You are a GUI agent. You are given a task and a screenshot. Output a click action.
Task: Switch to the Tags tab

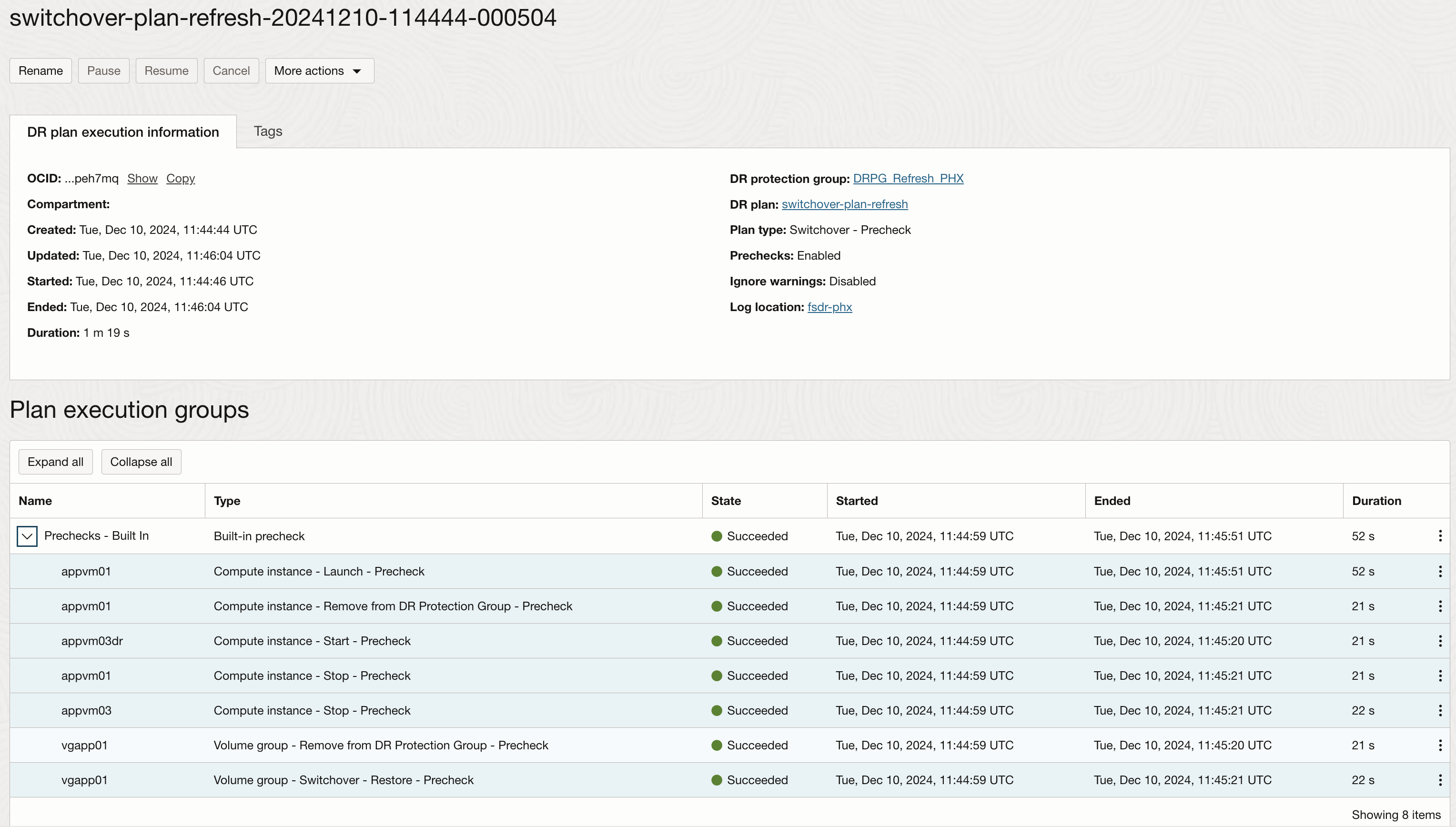pos(268,131)
